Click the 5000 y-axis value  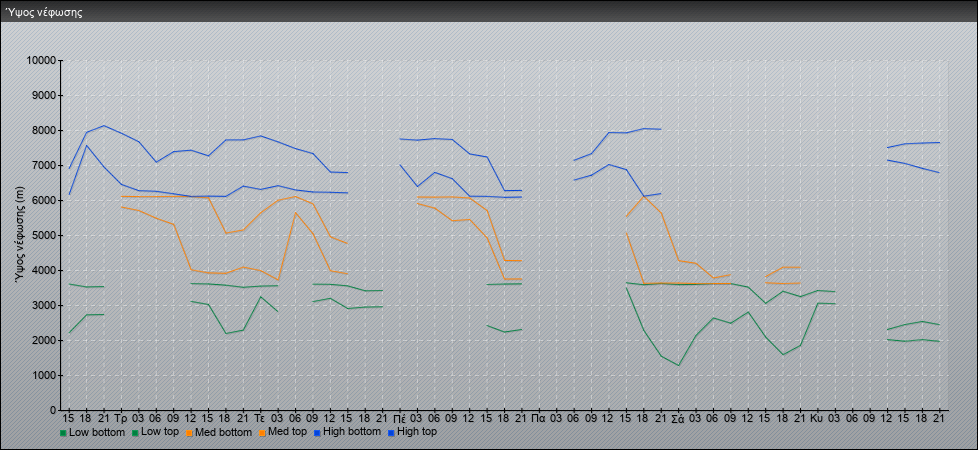coord(44,235)
